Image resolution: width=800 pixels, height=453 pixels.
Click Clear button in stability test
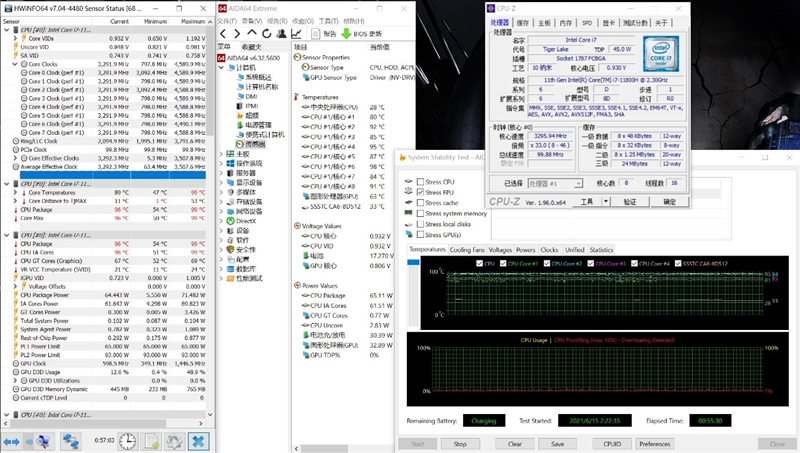coord(515,444)
